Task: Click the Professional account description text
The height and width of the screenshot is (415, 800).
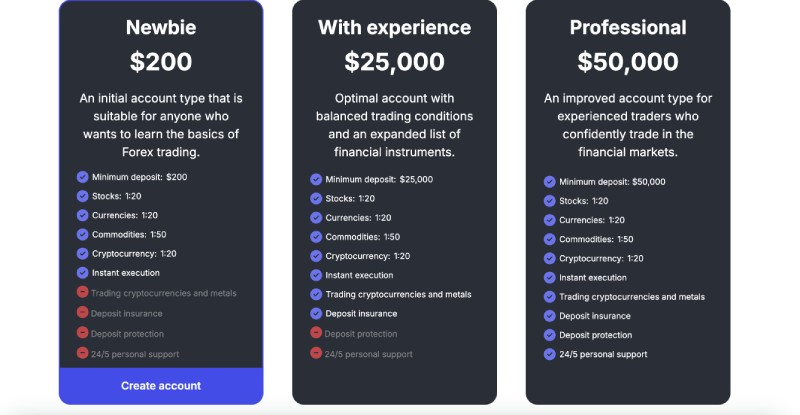Action: (x=628, y=125)
